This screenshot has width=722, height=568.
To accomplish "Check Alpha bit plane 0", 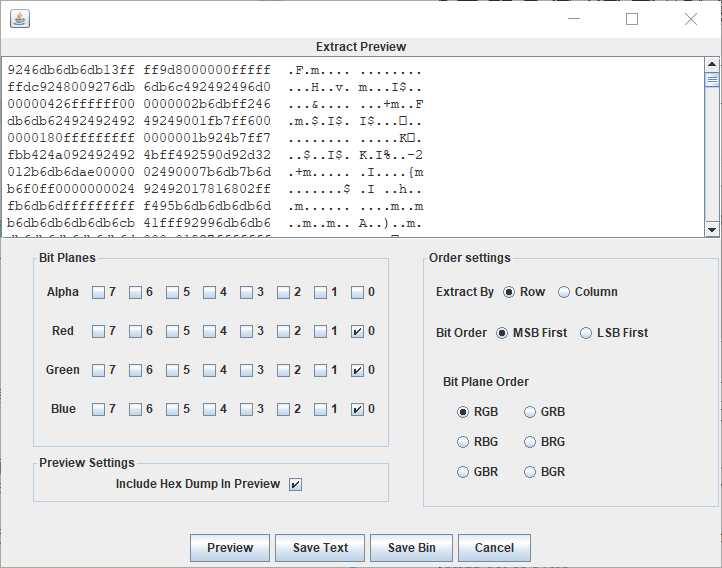I will click(357, 292).
